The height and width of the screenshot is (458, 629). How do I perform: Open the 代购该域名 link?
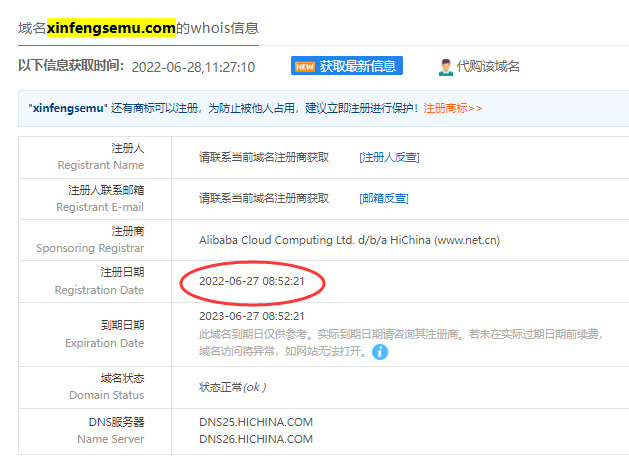[x=488, y=67]
